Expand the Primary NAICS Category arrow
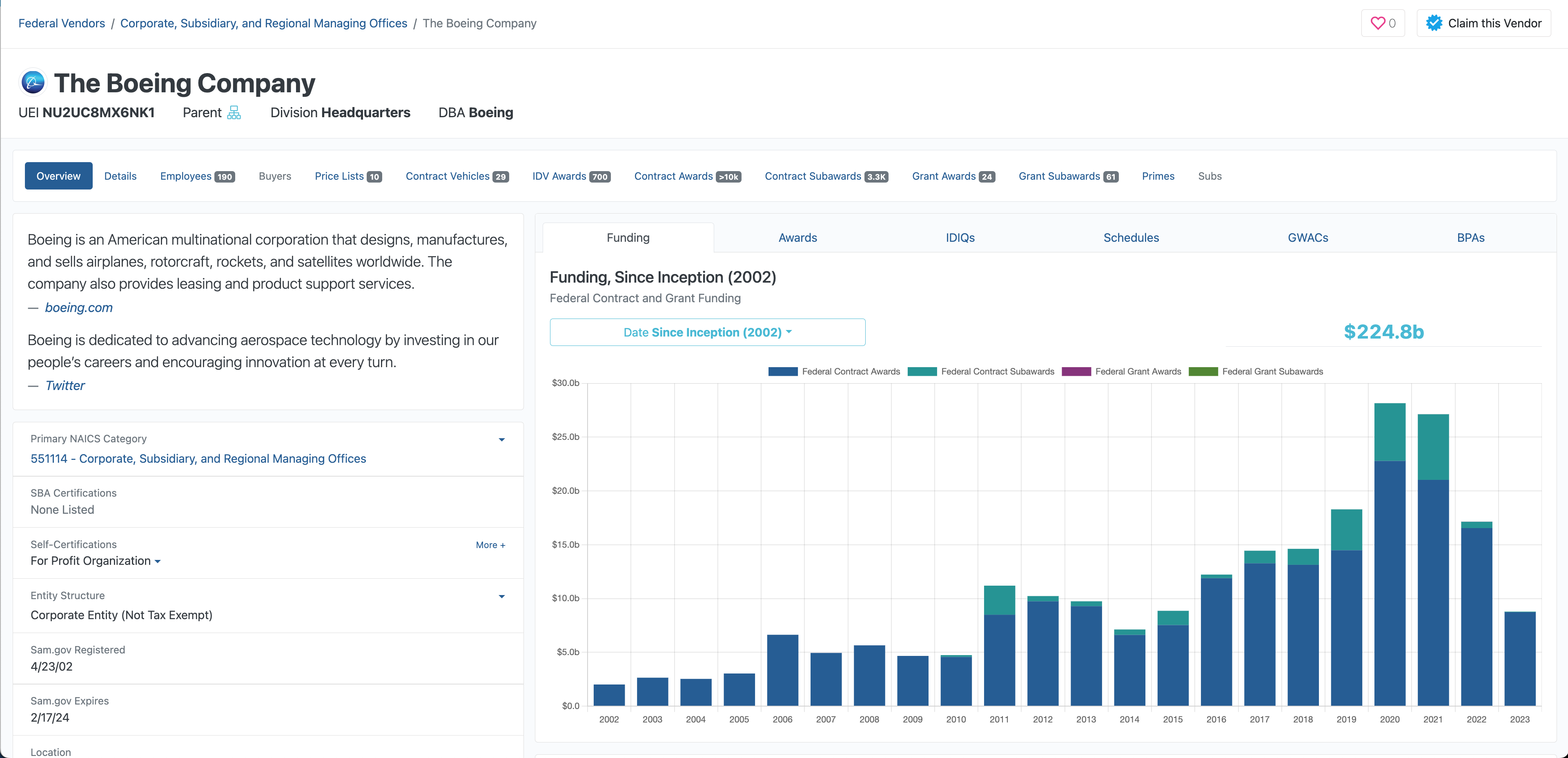Viewport: 1568px width, 758px height. [x=501, y=439]
